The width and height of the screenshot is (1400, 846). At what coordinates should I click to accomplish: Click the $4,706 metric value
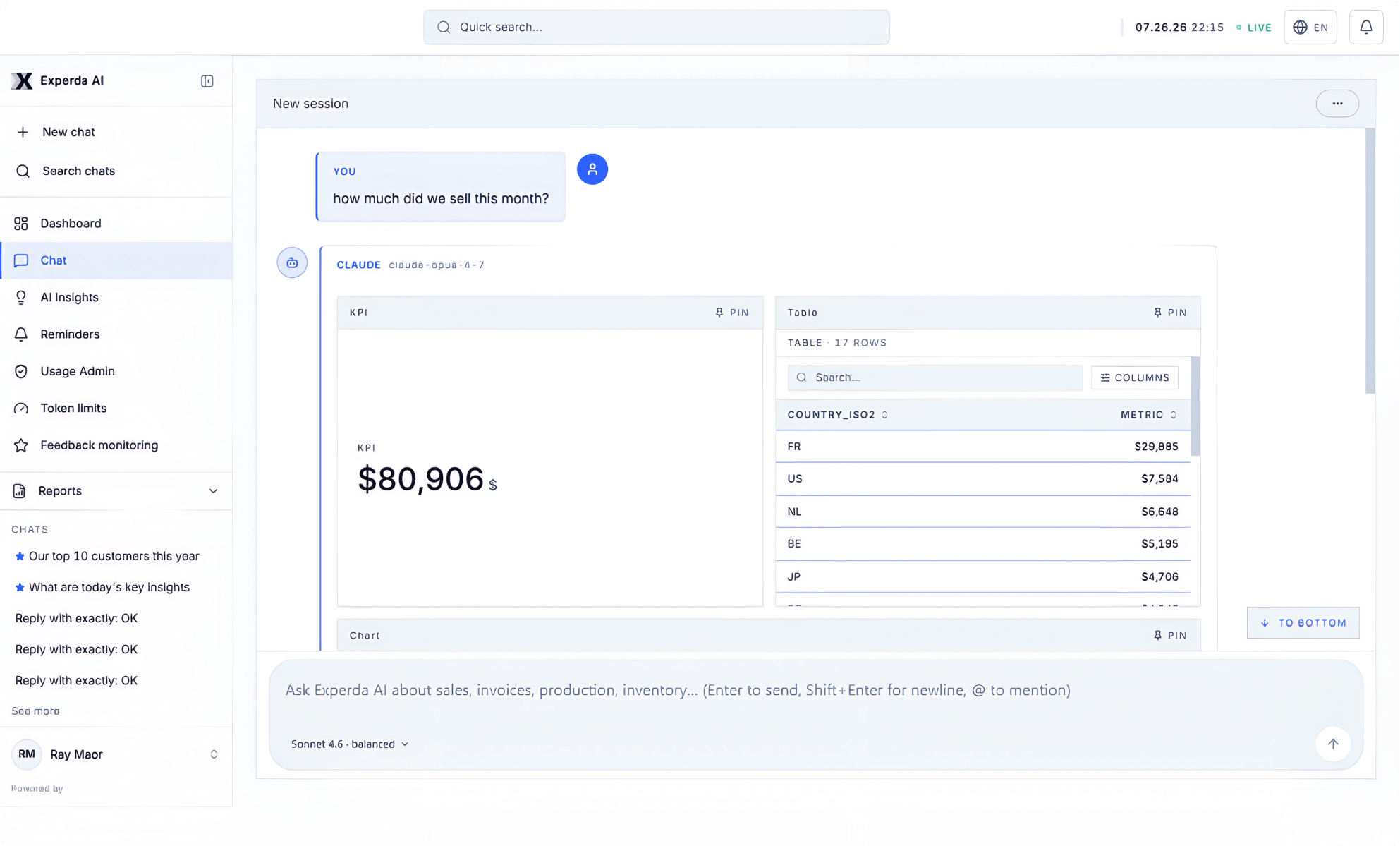coord(1159,577)
